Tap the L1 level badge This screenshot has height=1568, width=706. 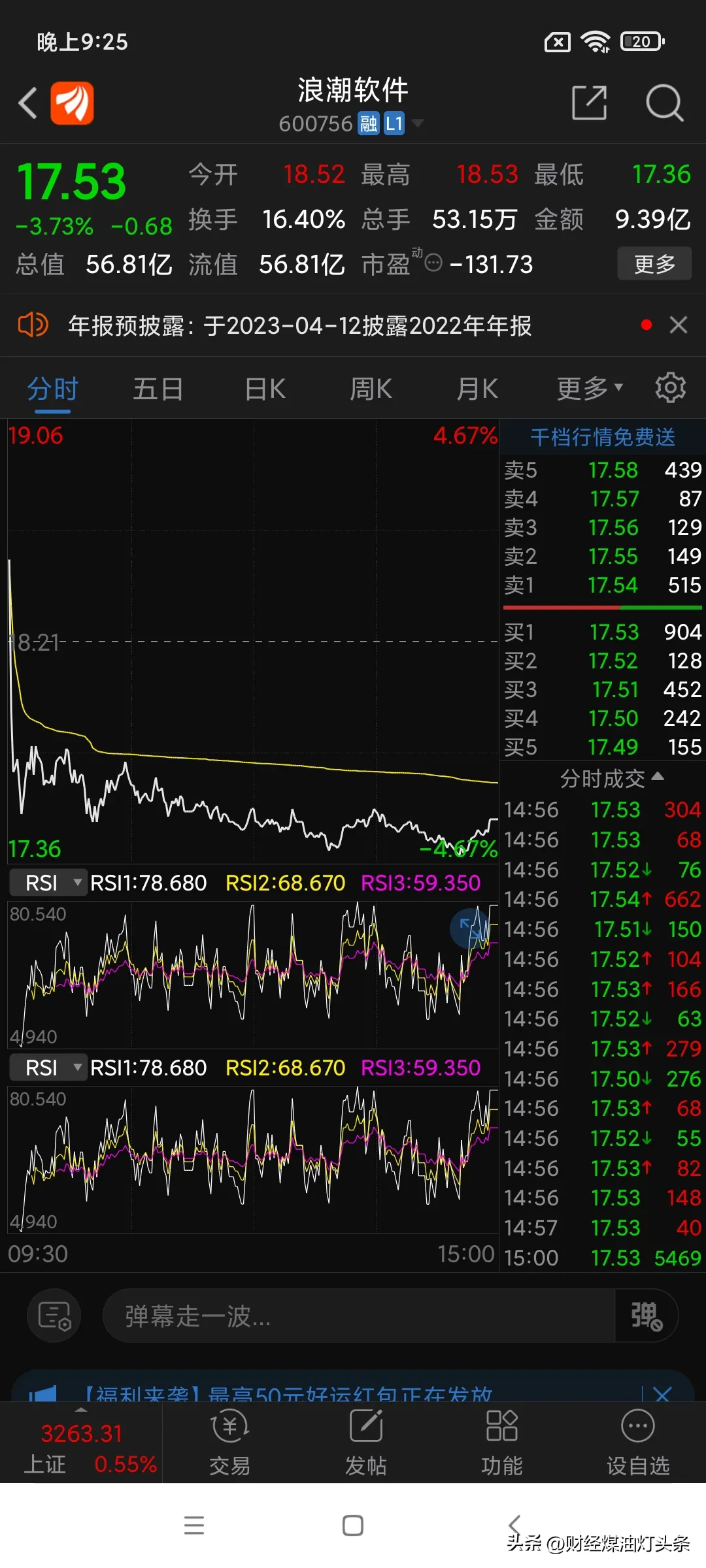(394, 123)
